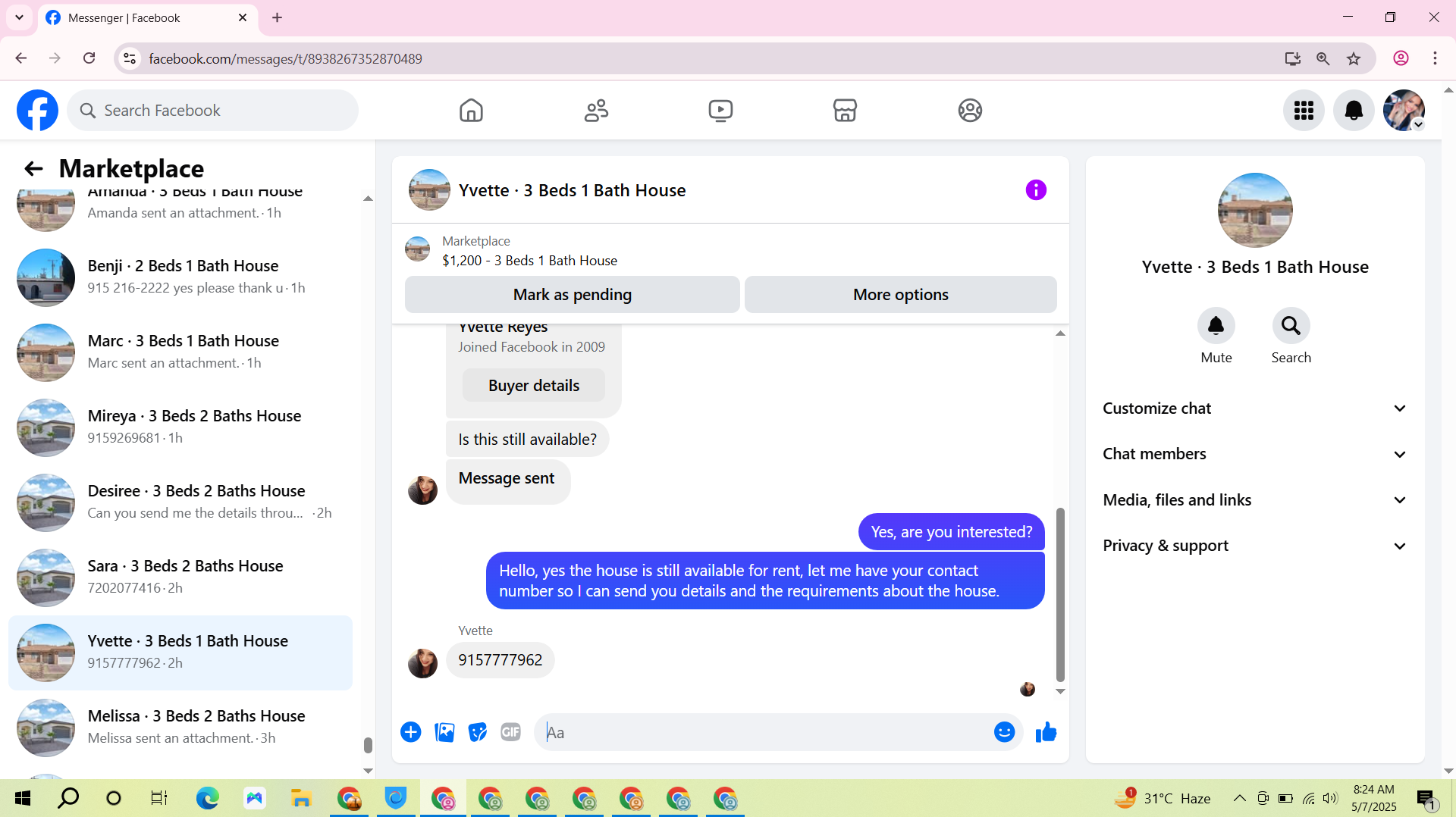1456x817 pixels.
Task: Open the $1,200 3 Beds listing link
Action: [x=529, y=261]
